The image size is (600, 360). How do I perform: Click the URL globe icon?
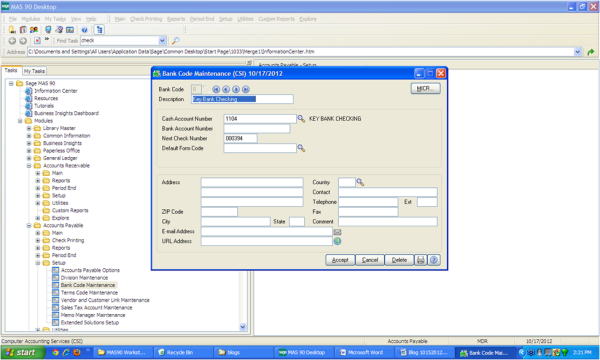coord(338,241)
